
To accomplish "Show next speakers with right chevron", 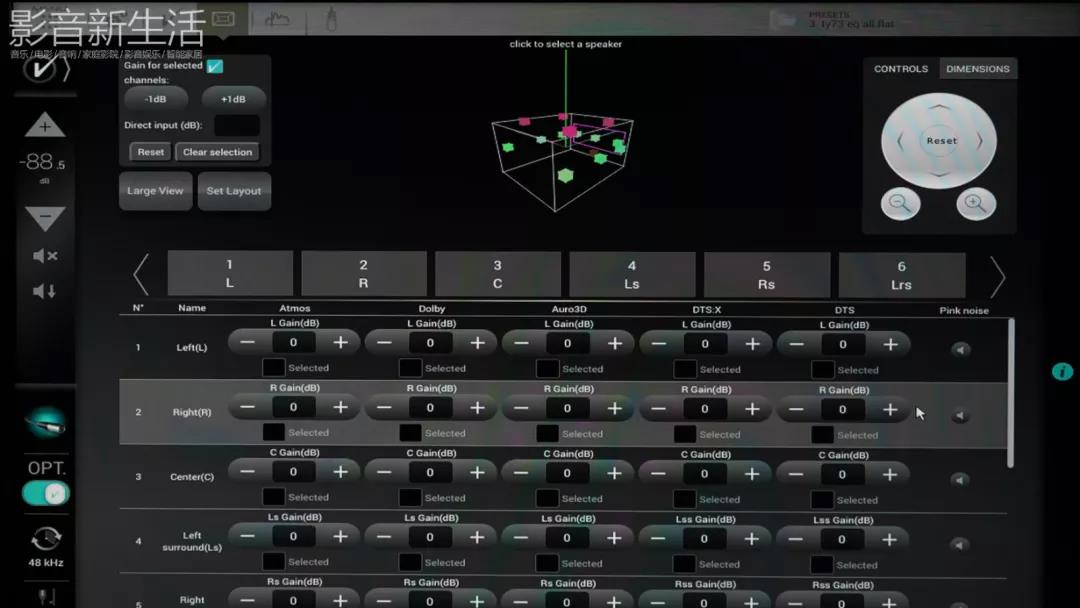I will tap(997, 277).
